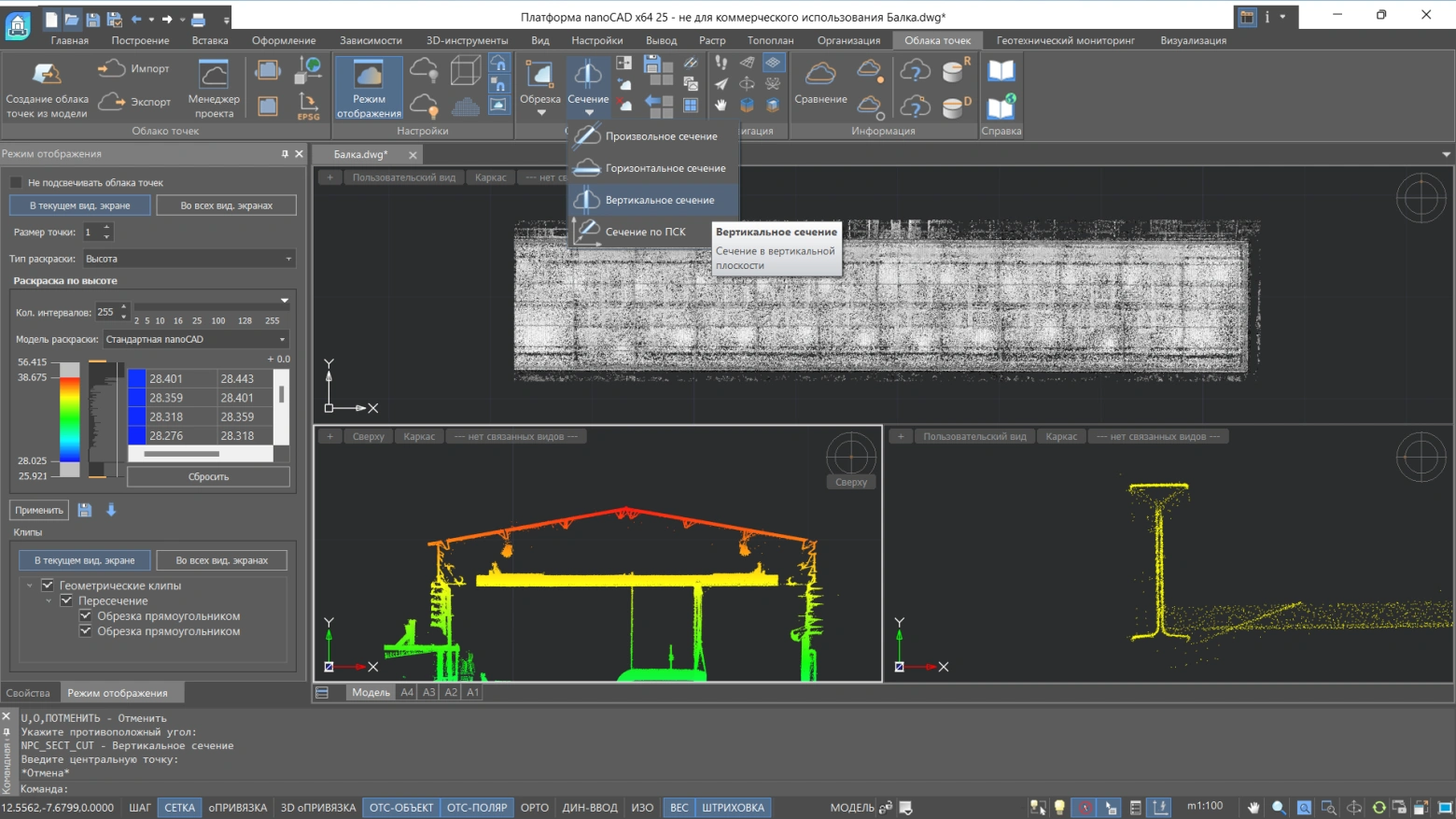
Task: Enable 'Не подсвечивать облака точек' checkbox
Action: (x=17, y=183)
